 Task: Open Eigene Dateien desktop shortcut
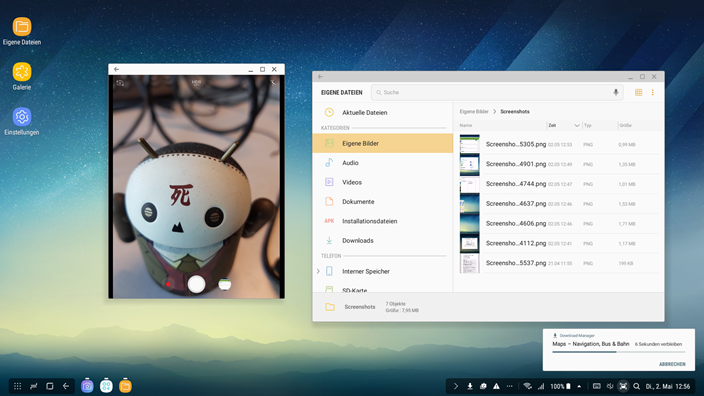point(22,31)
